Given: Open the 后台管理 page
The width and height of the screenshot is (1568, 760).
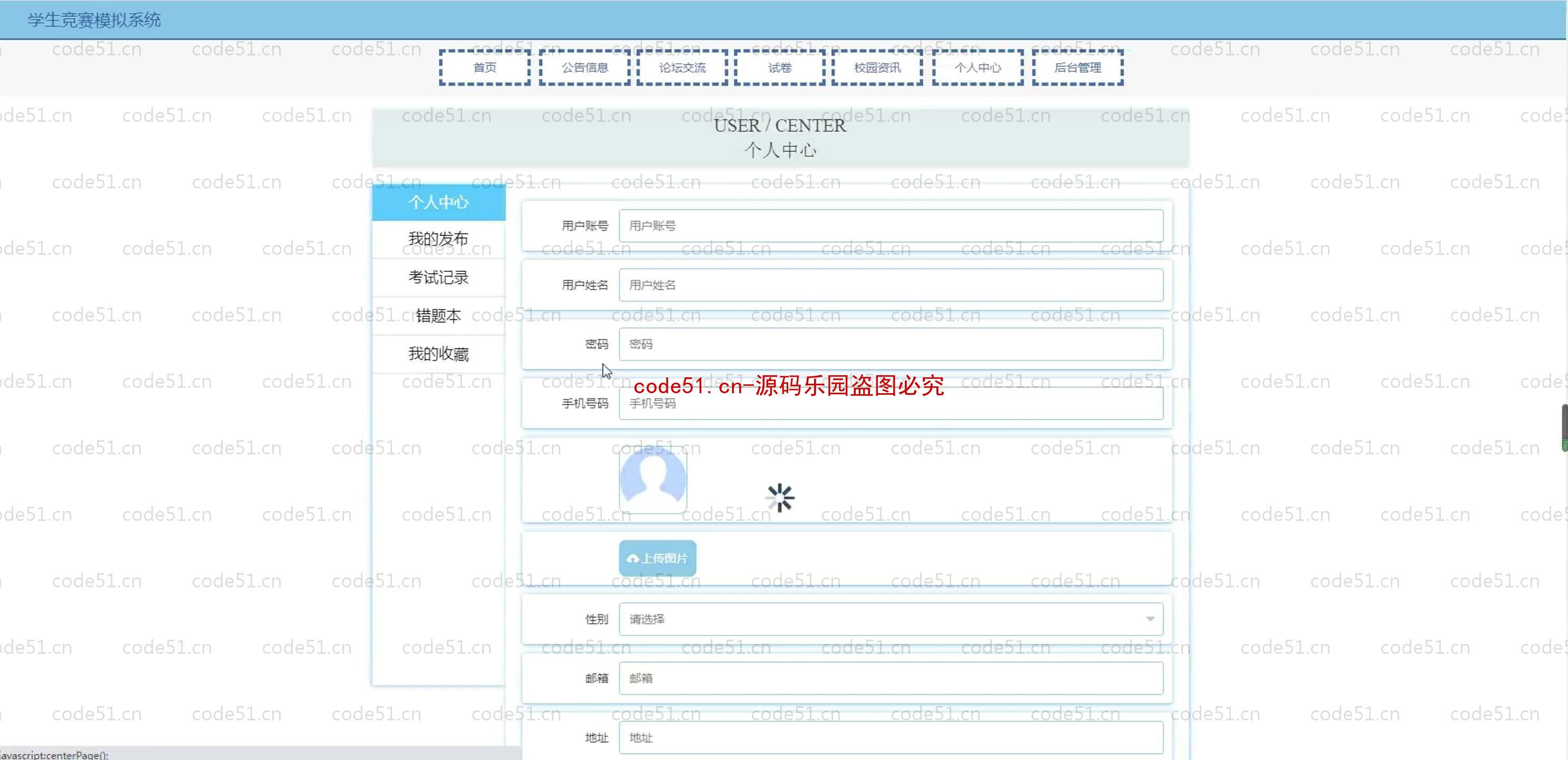Looking at the screenshot, I should 1077,68.
